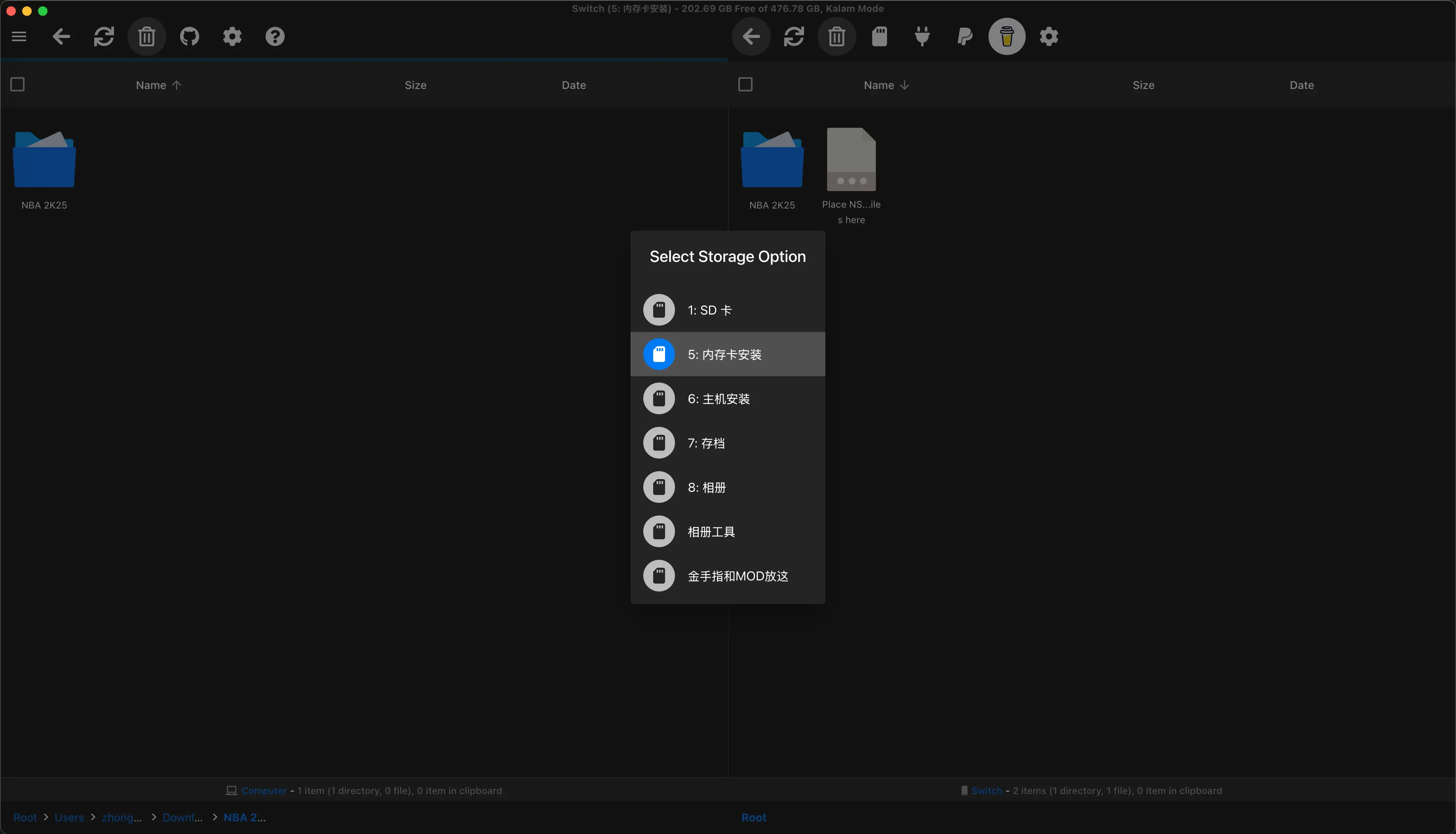Open the GitHub repository page

(189, 36)
